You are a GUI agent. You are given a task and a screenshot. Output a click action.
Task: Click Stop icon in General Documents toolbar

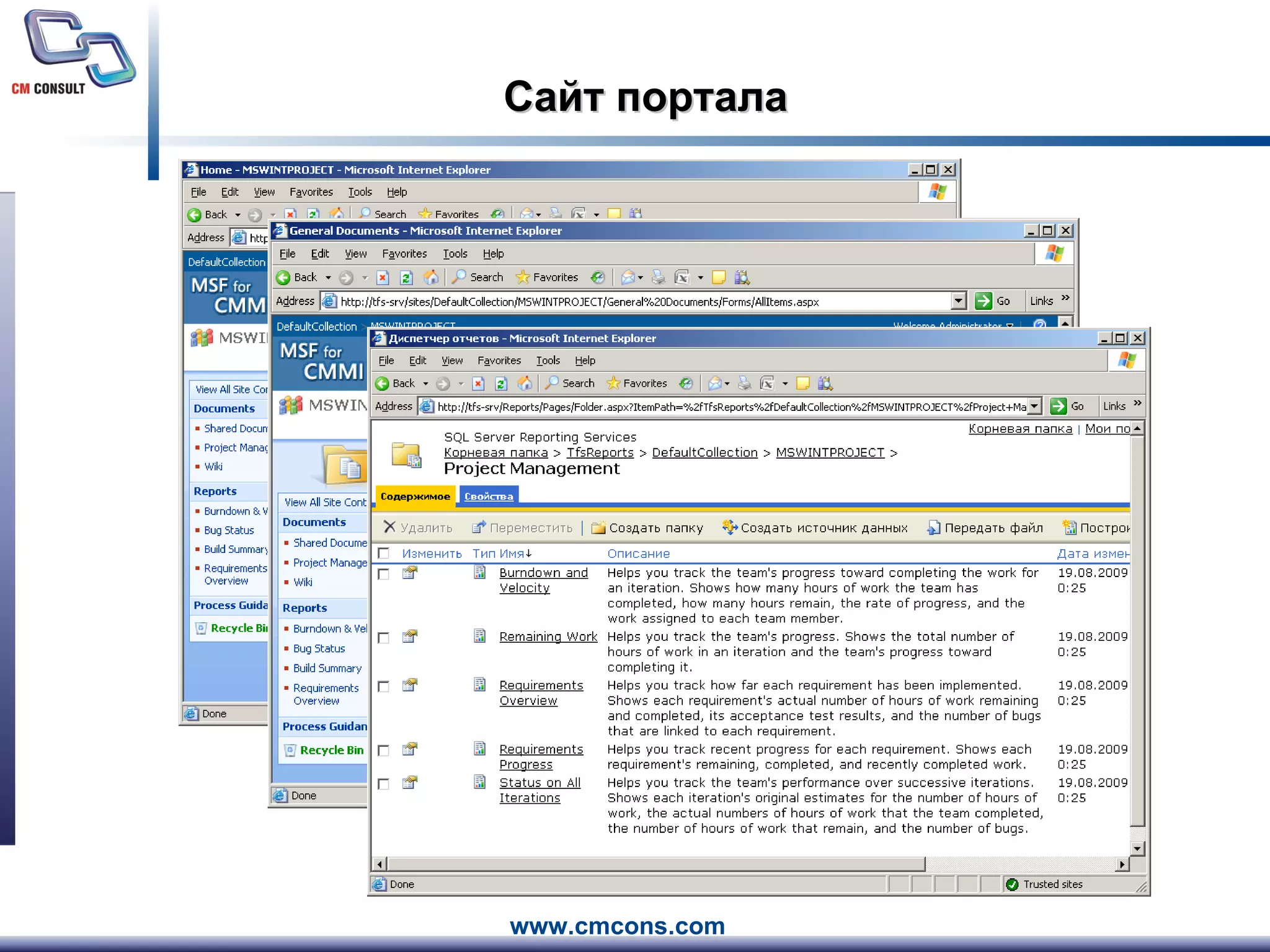[383, 278]
